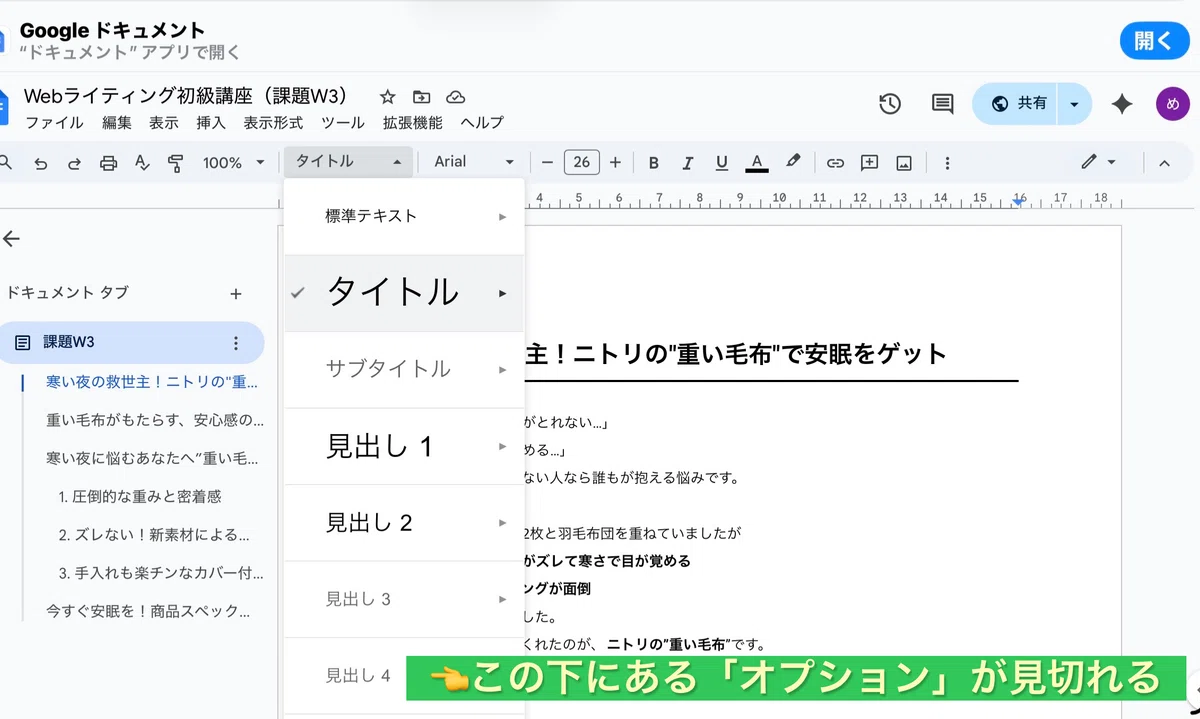Viewport: 1200px width, 719px height.
Task: Click the move-to-folder icon beside title
Action: (422, 97)
